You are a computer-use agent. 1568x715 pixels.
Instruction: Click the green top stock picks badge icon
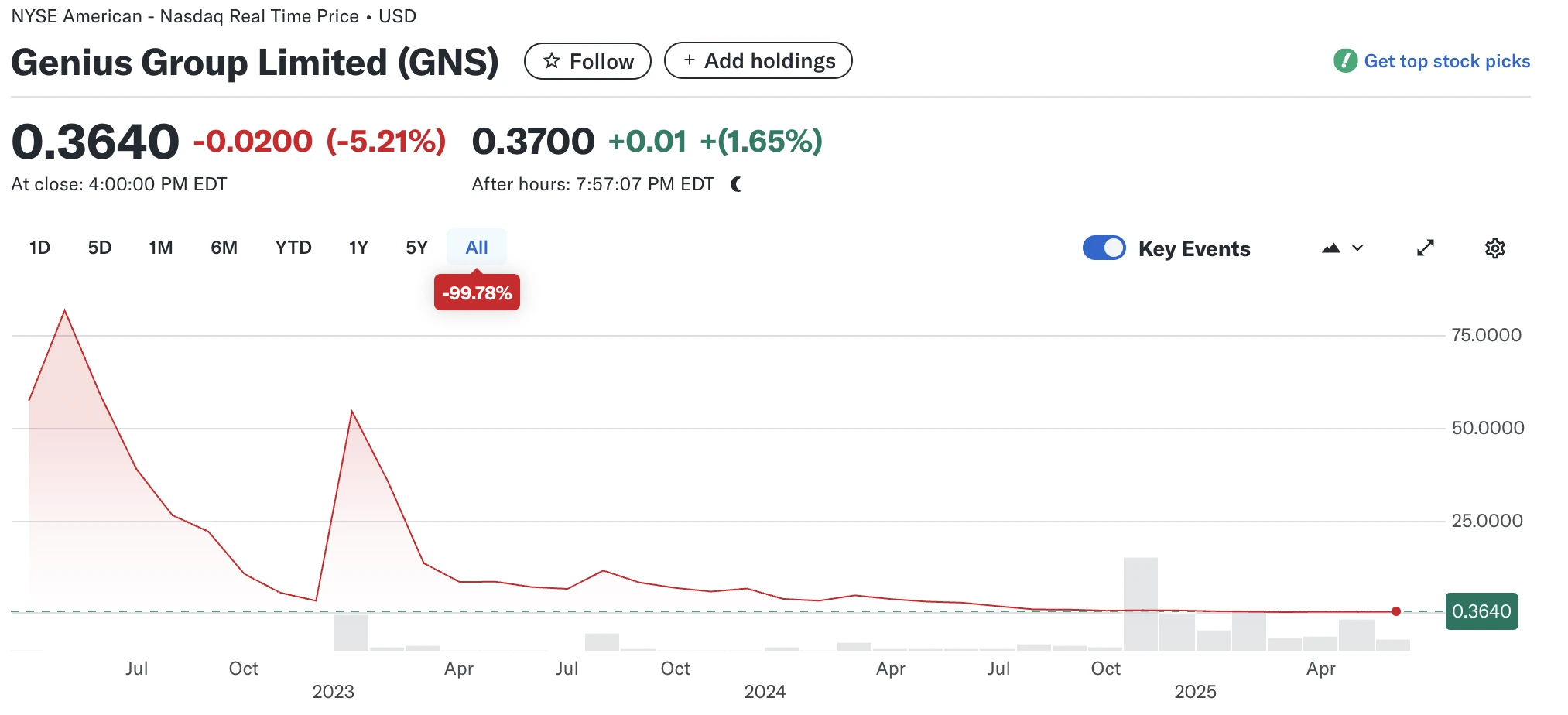click(x=1345, y=60)
